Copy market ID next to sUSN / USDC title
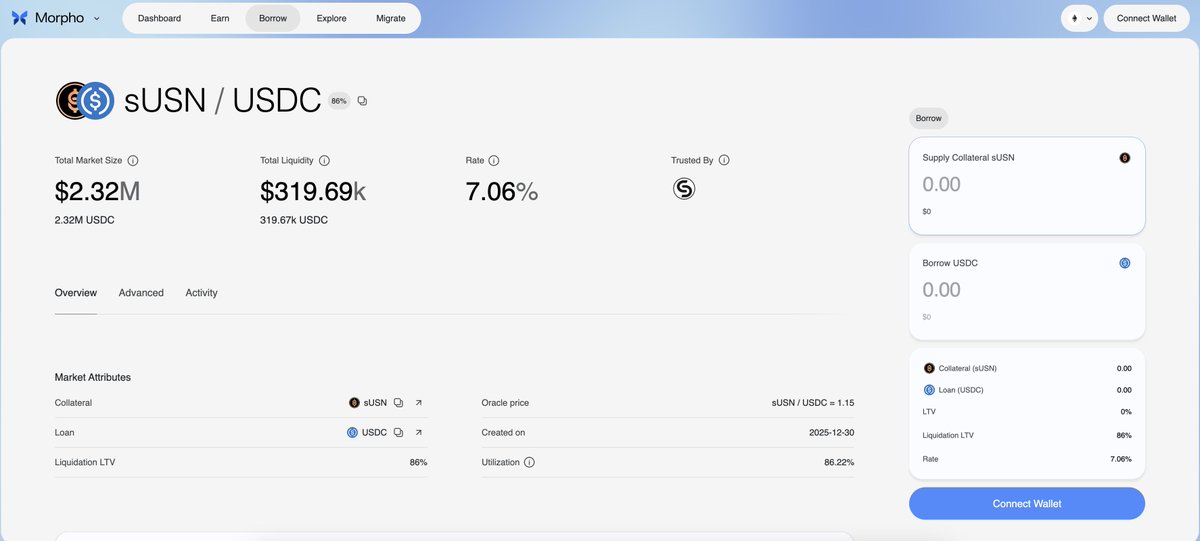This screenshot has width=1200, height=541. pos(362,101)
